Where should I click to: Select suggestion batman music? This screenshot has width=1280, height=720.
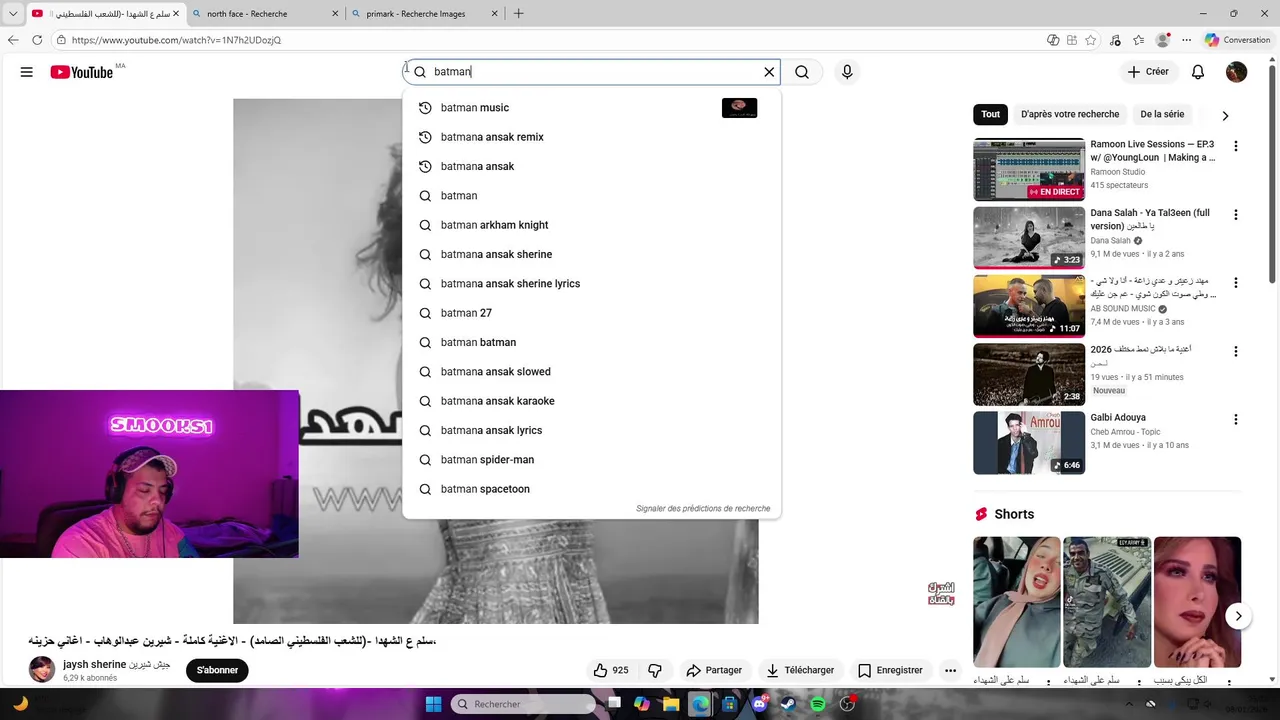click(x=591, y=108)
